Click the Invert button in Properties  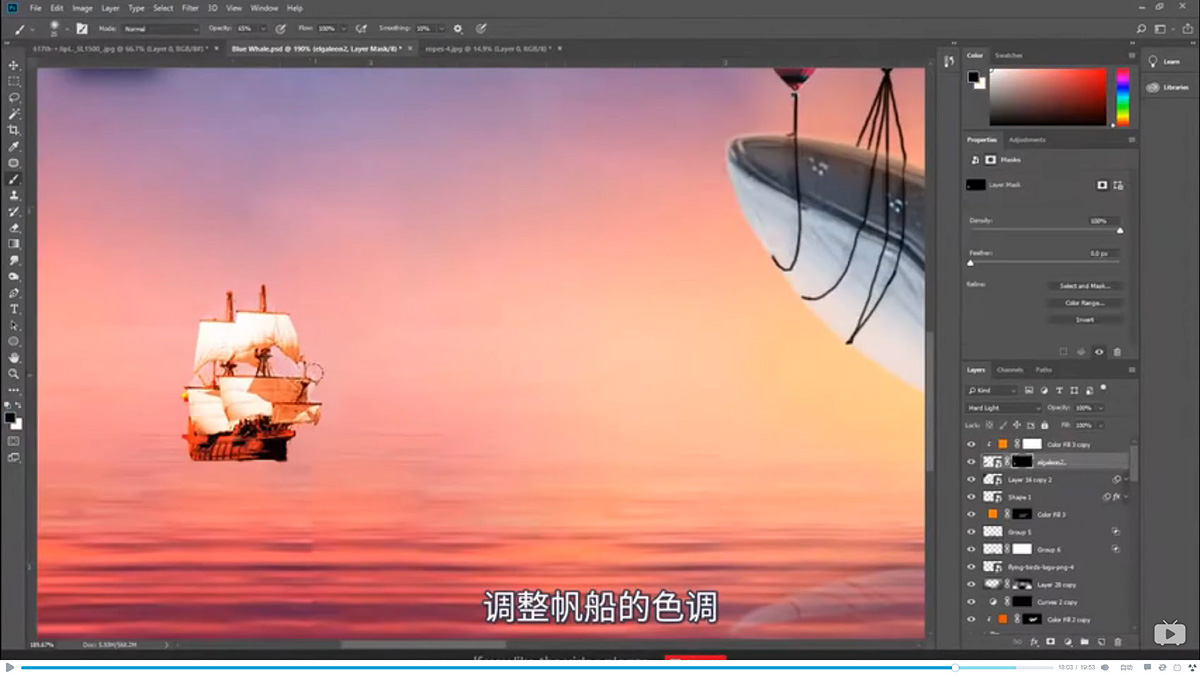pyautogui.click(x=1086, y=318)
